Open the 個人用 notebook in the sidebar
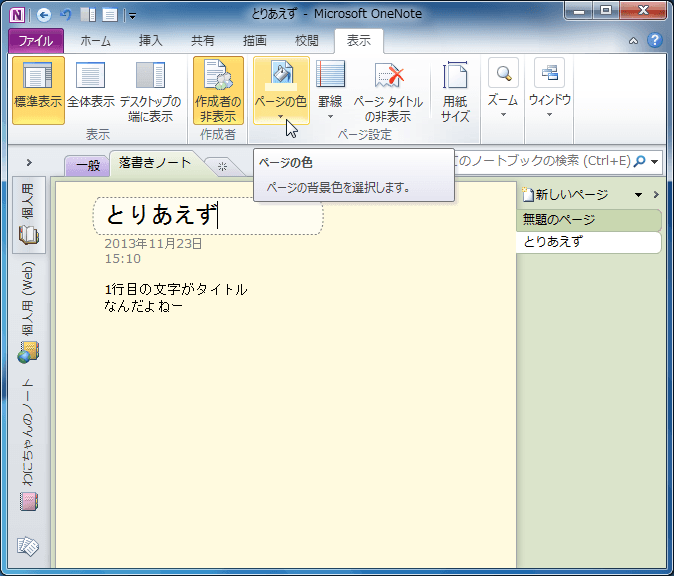Image resolution: width=674 pixels, height=576 pixels. [29, 214]
